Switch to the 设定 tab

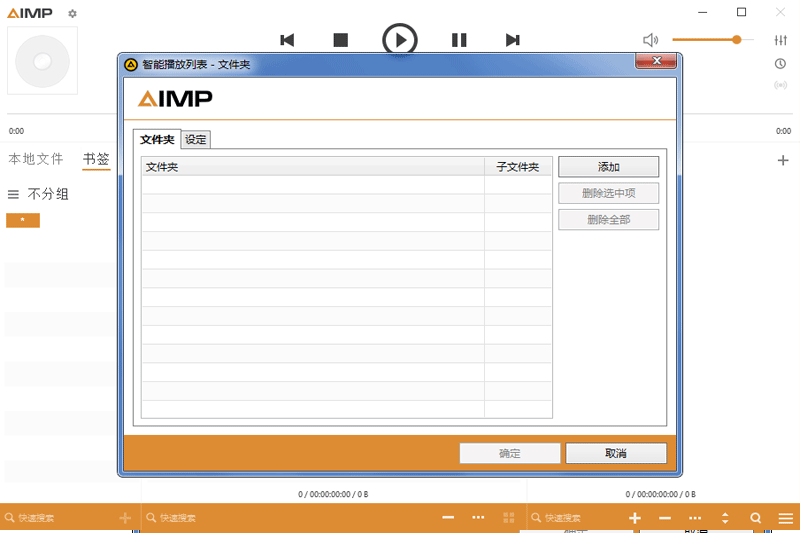point(196,140)
